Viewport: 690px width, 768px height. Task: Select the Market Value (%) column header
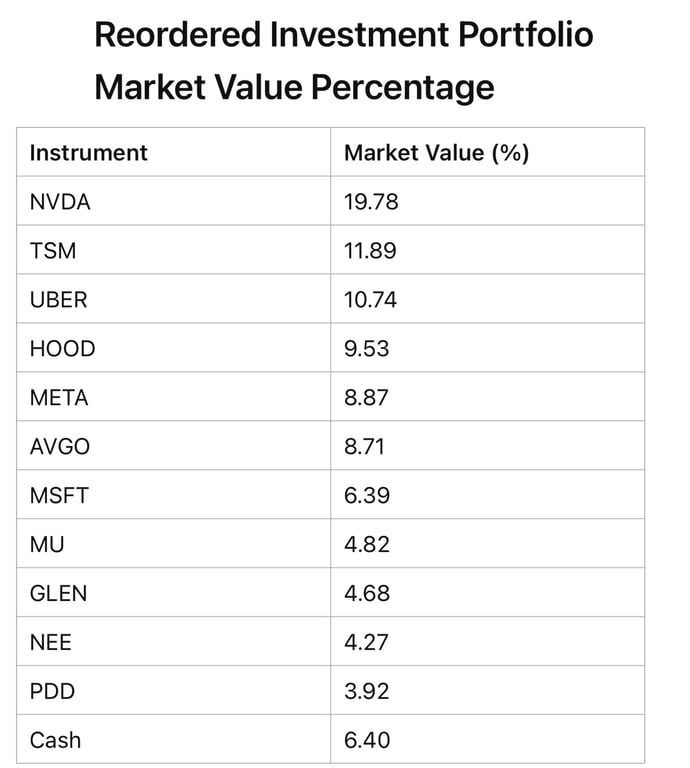pos(436,153)
